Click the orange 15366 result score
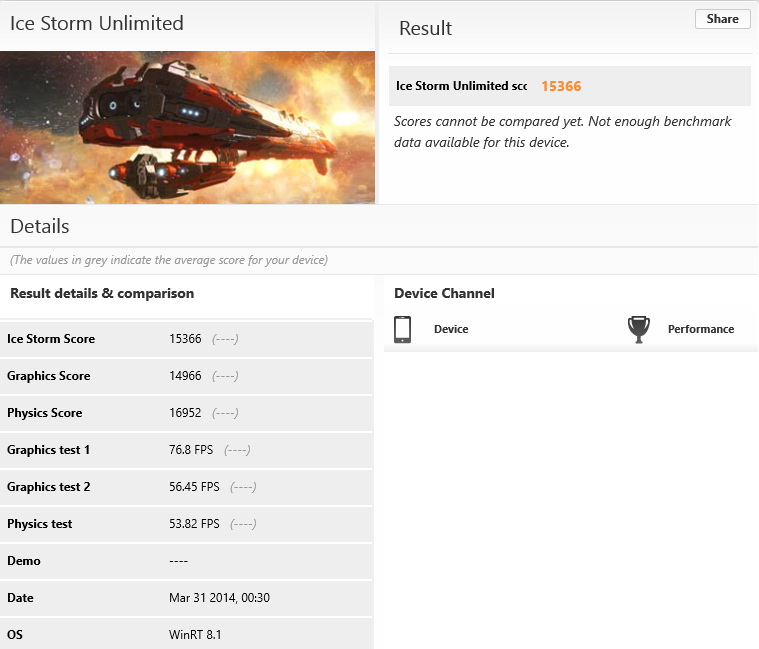The width and height of the screenshot is (759, 649). click(561, 86)
